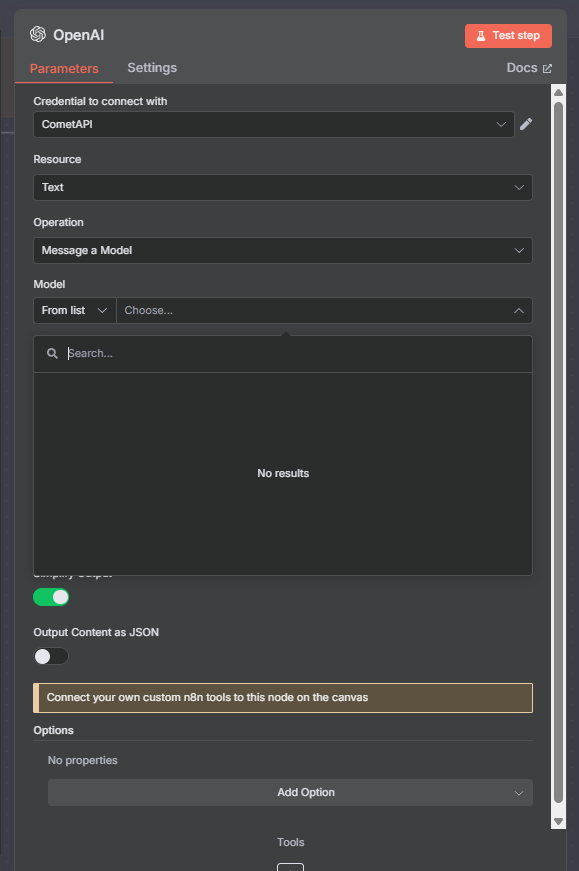Screen dimensions: 579x871
Task: Click the "Tools" label at bottom
Action: (x=291, y=842)
